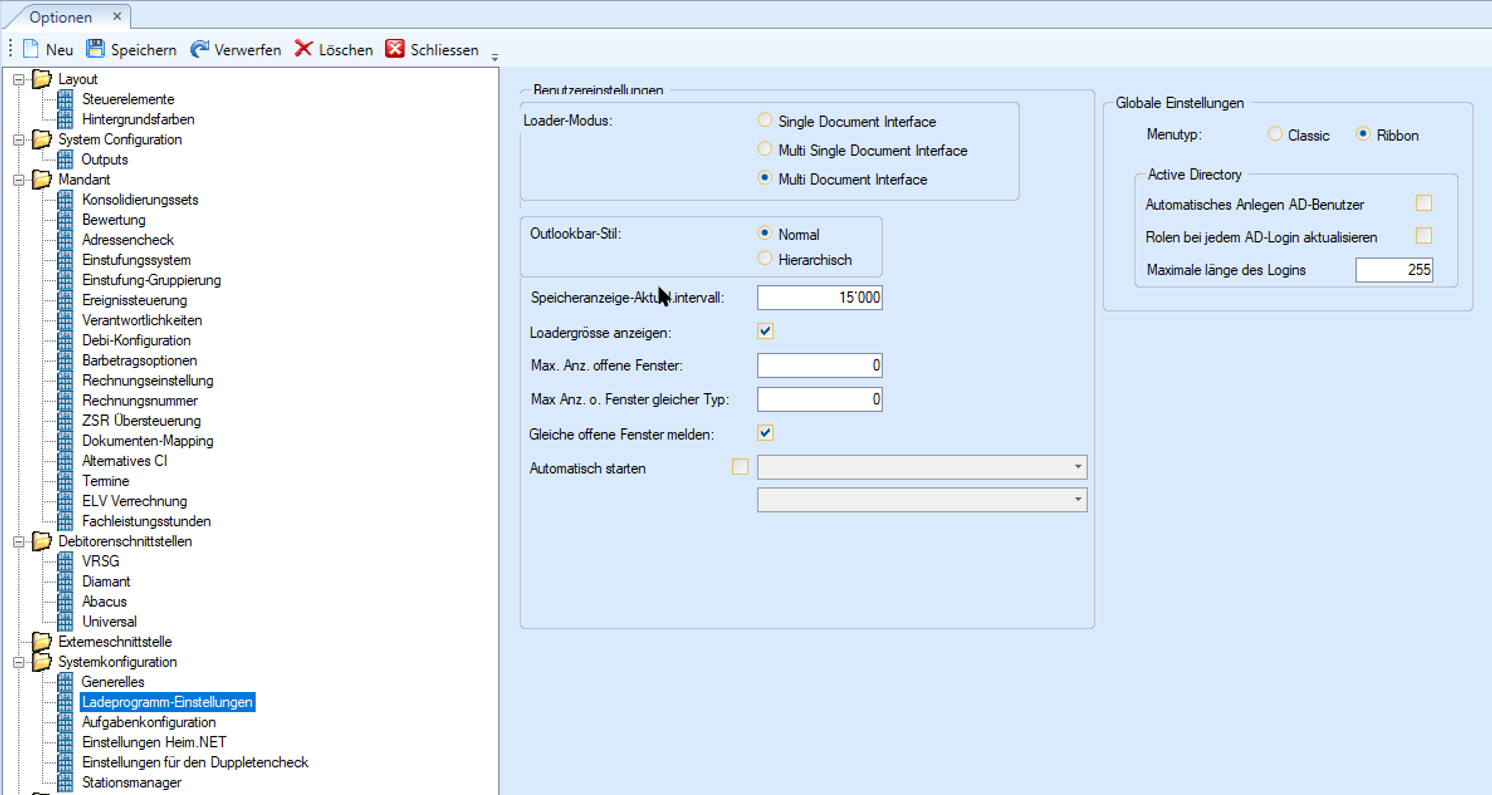Click the grid icon beside Stationsmanager

tap(66, 782)
